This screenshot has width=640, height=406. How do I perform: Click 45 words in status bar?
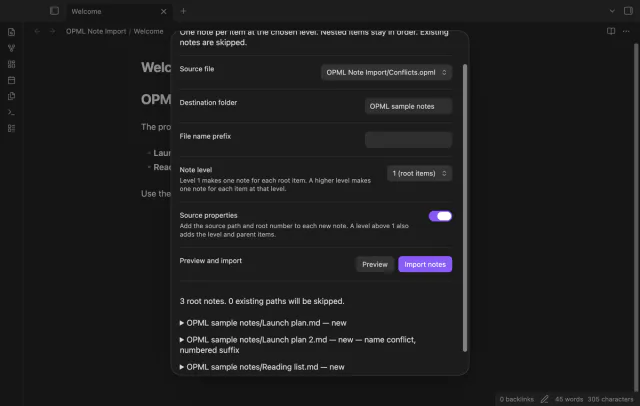(x=569, y=399)
